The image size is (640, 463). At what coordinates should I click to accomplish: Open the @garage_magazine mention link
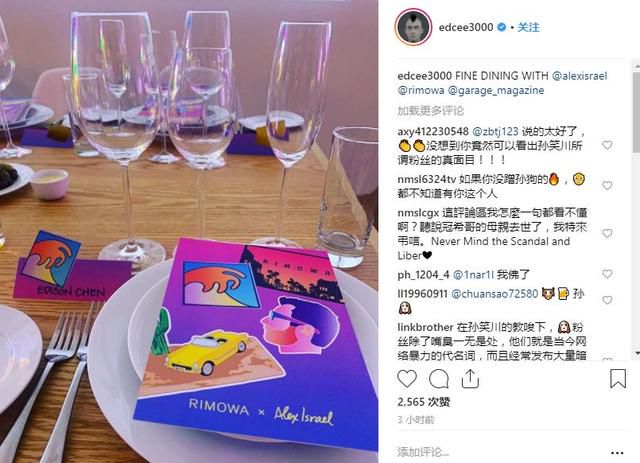click(496, 90)
